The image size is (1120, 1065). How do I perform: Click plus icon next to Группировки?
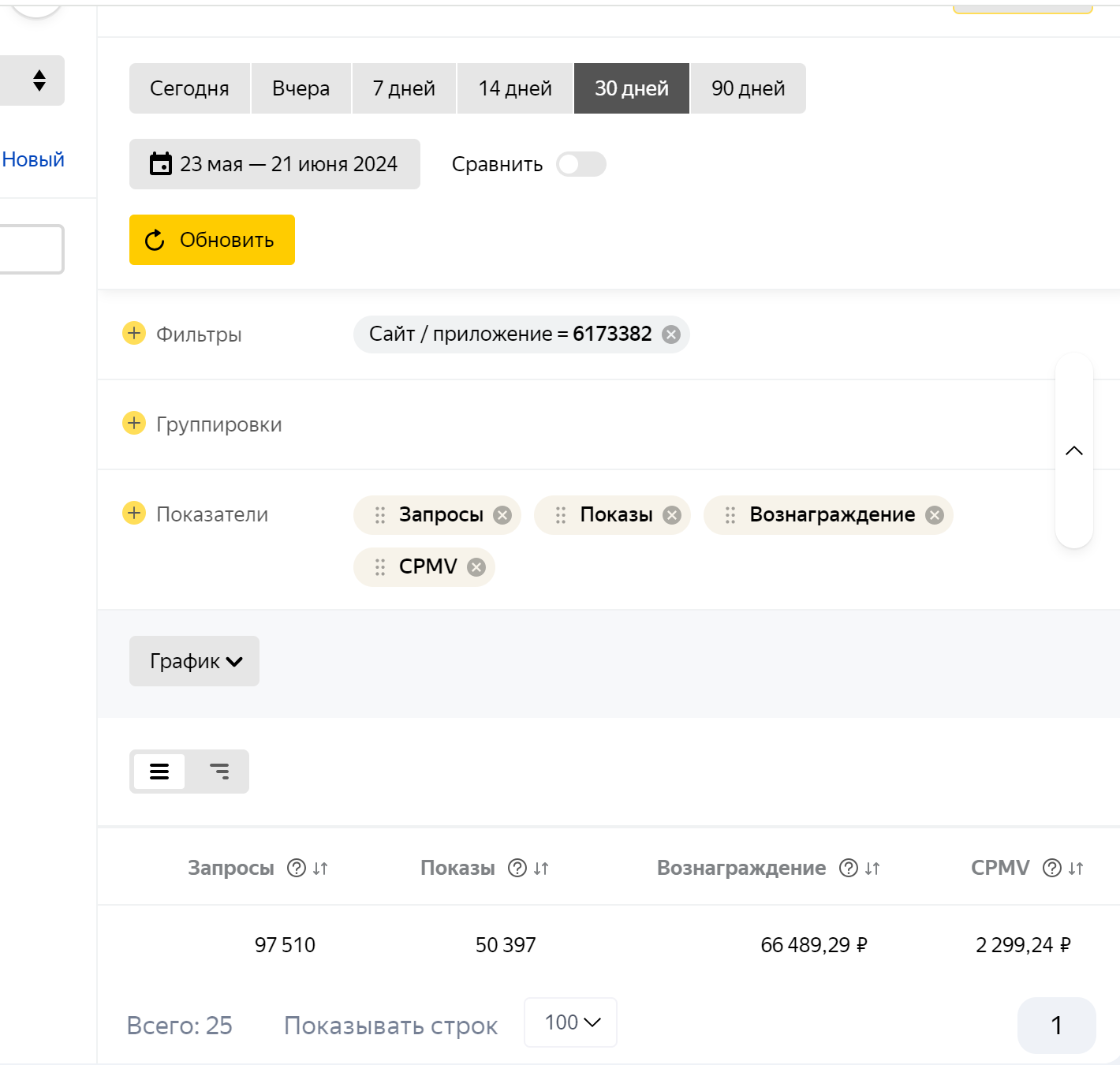point(134,424)
